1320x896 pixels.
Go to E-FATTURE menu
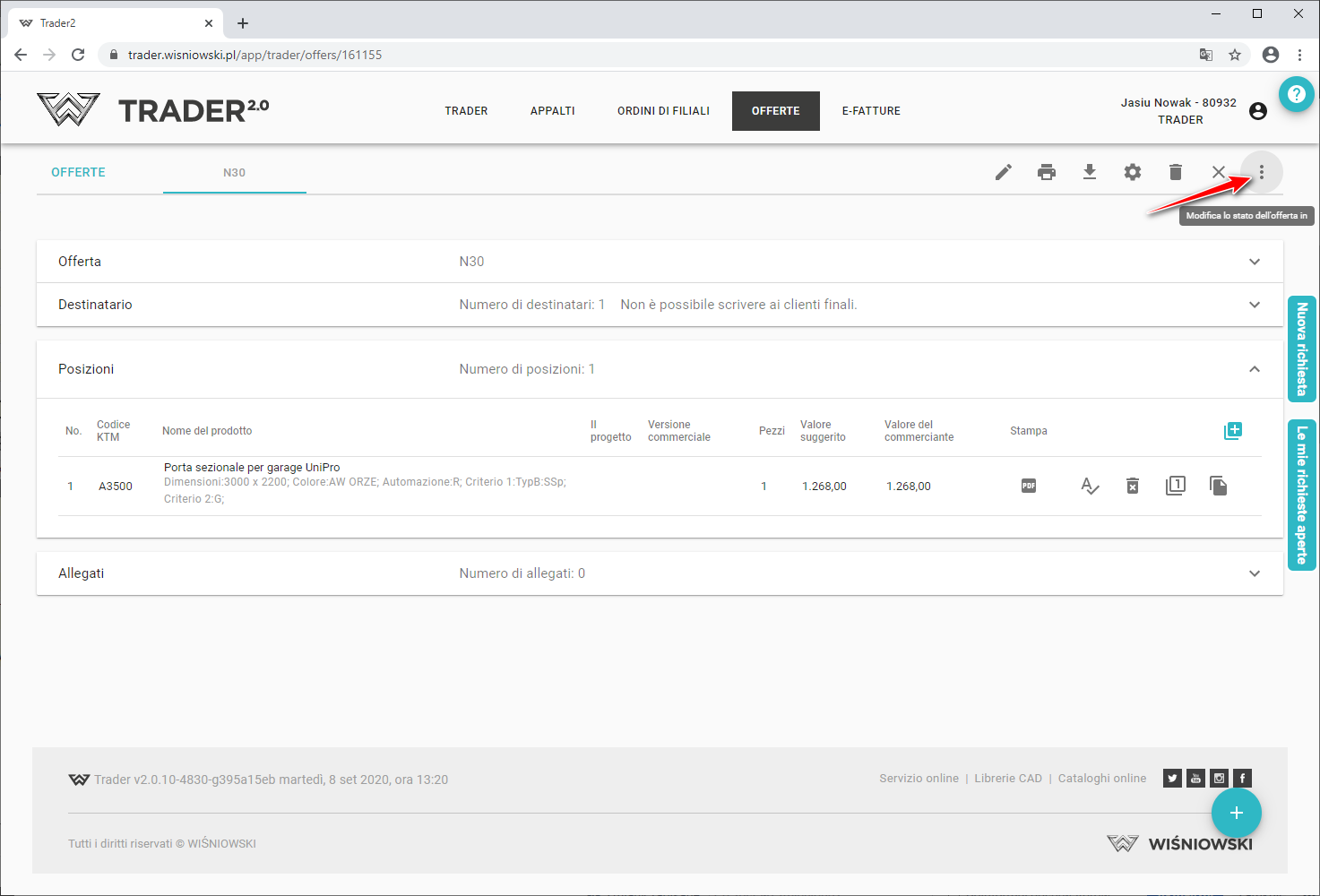pyautogui.click(x=870, y=111)
